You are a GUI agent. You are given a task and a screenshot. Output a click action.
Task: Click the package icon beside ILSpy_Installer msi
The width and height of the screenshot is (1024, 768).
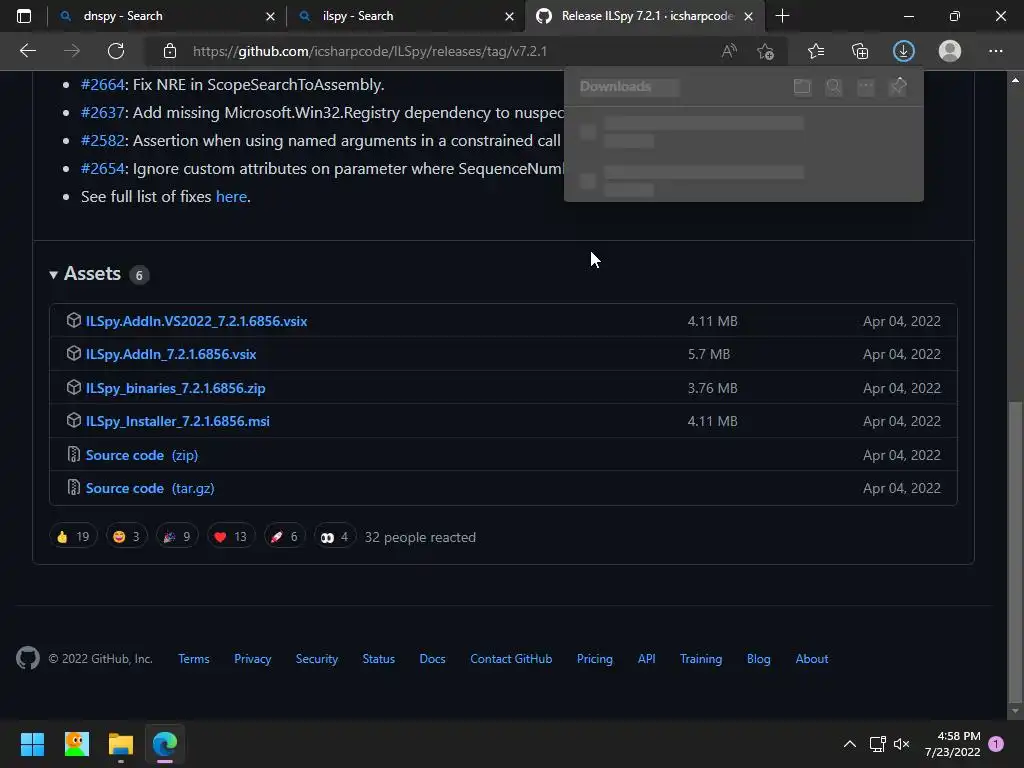point(74,421)
